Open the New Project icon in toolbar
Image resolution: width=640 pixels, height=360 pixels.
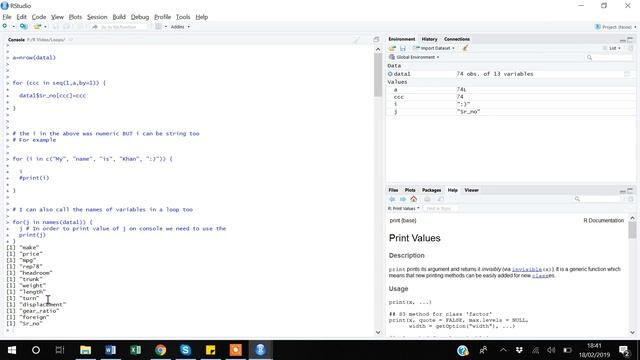(23, 27)
